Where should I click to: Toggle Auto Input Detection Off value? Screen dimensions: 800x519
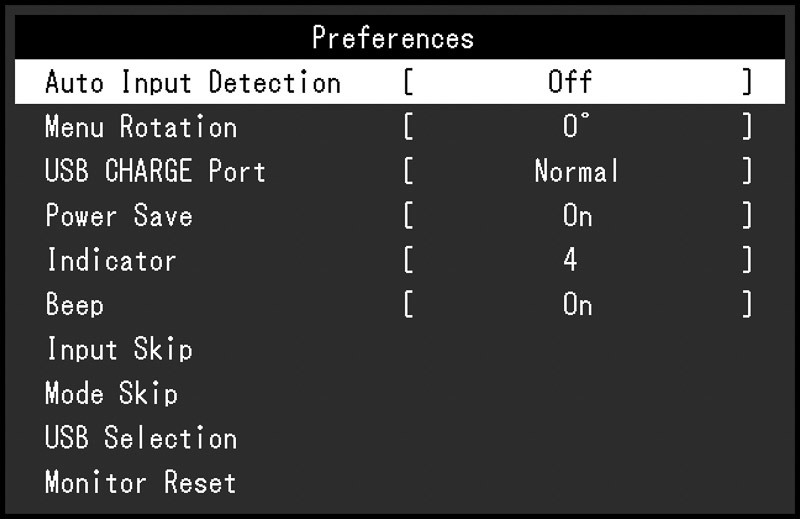tap(570, 82)
